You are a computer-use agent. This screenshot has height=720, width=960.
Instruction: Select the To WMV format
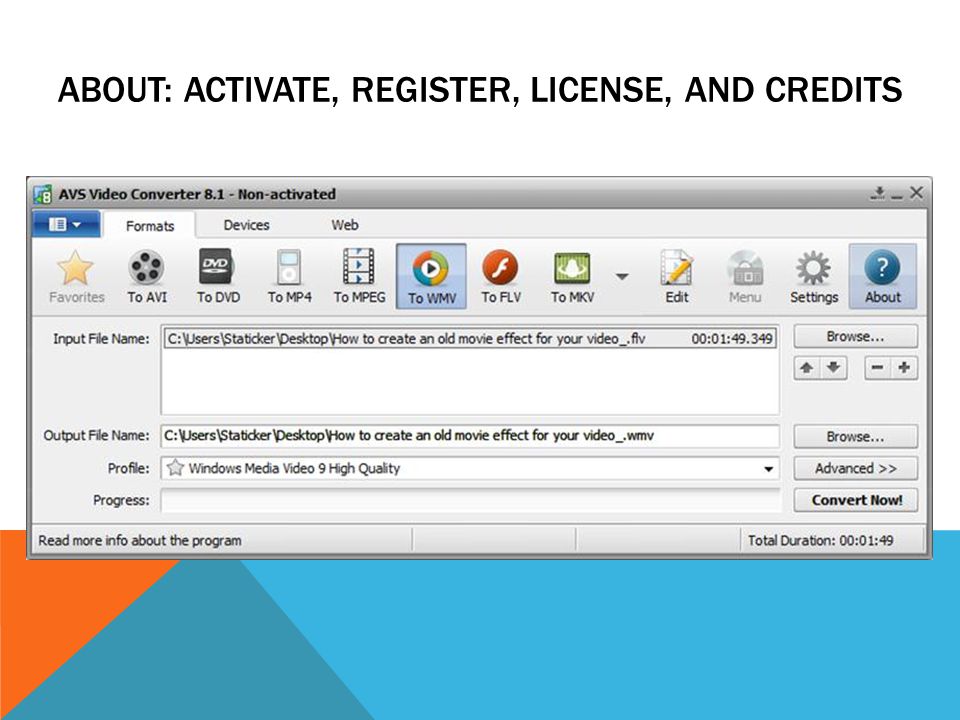[431, 276]
